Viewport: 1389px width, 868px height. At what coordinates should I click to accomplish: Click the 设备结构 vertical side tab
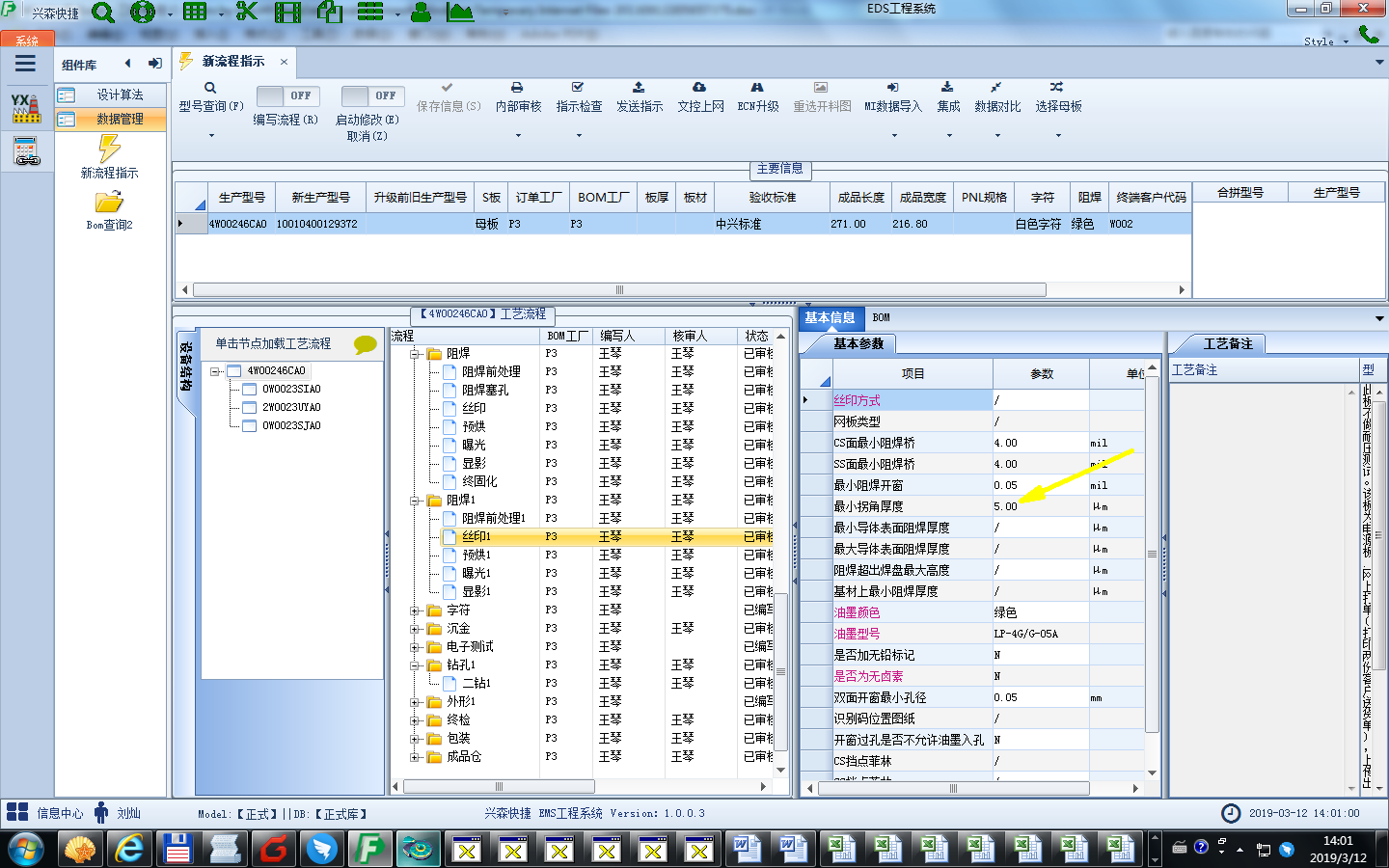[x=186, y=366]
